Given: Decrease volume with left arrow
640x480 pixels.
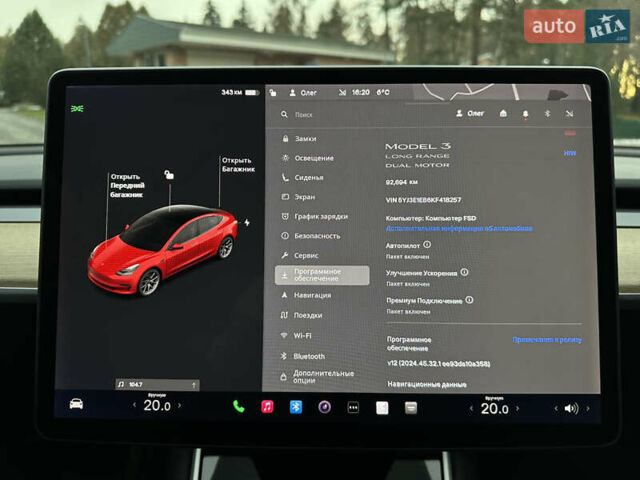Looking at the screenshot, I should [x=556, y=408].
